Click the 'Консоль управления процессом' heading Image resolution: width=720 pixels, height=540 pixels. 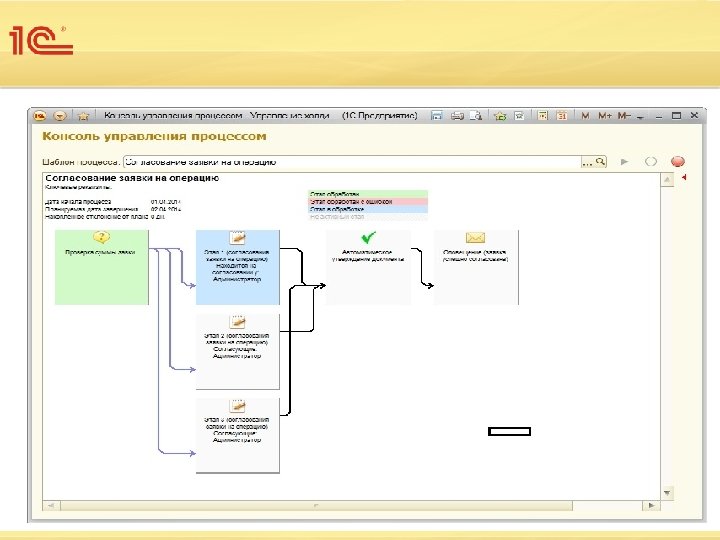[154, 136]
